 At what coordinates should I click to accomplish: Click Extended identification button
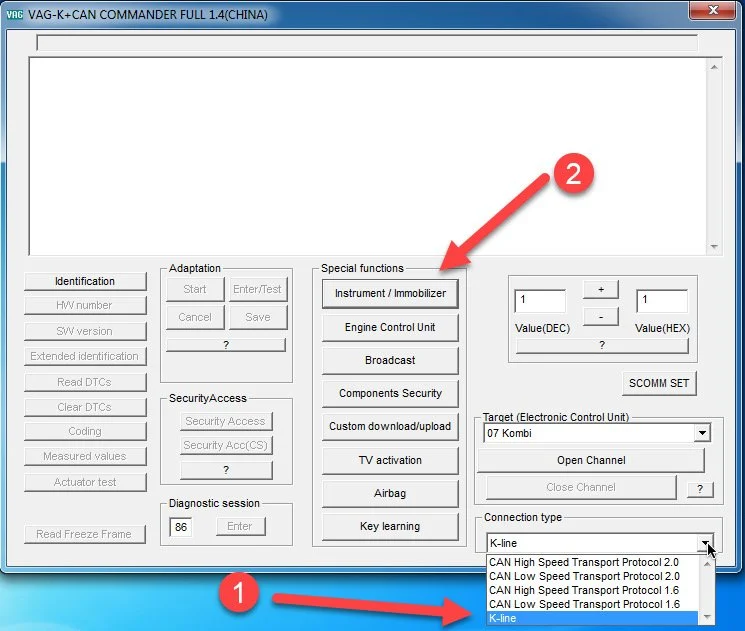[x=85, y=356]
